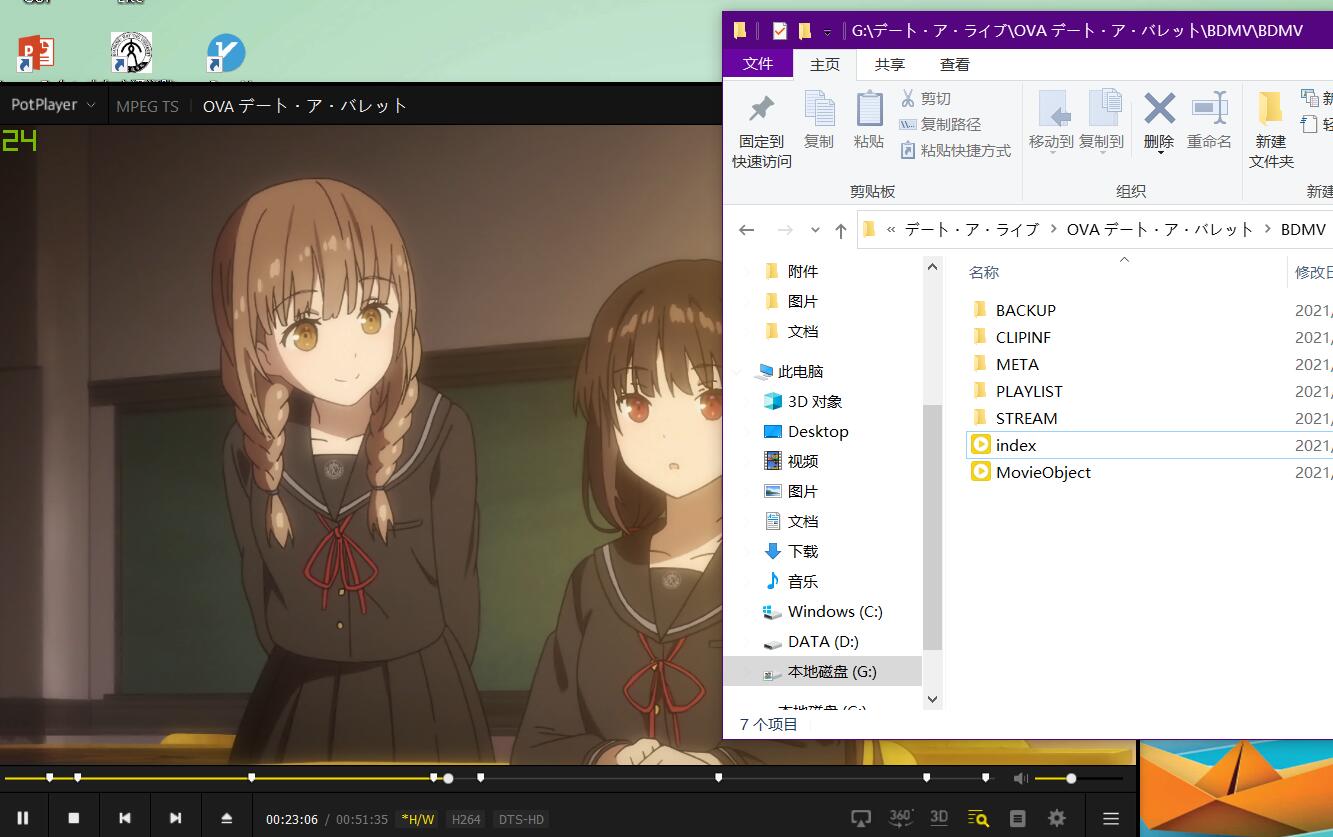Click 粘贴快捷方式 in the ribbon
The height and width of the screenshot is (837, 1333).
(955, 150)
